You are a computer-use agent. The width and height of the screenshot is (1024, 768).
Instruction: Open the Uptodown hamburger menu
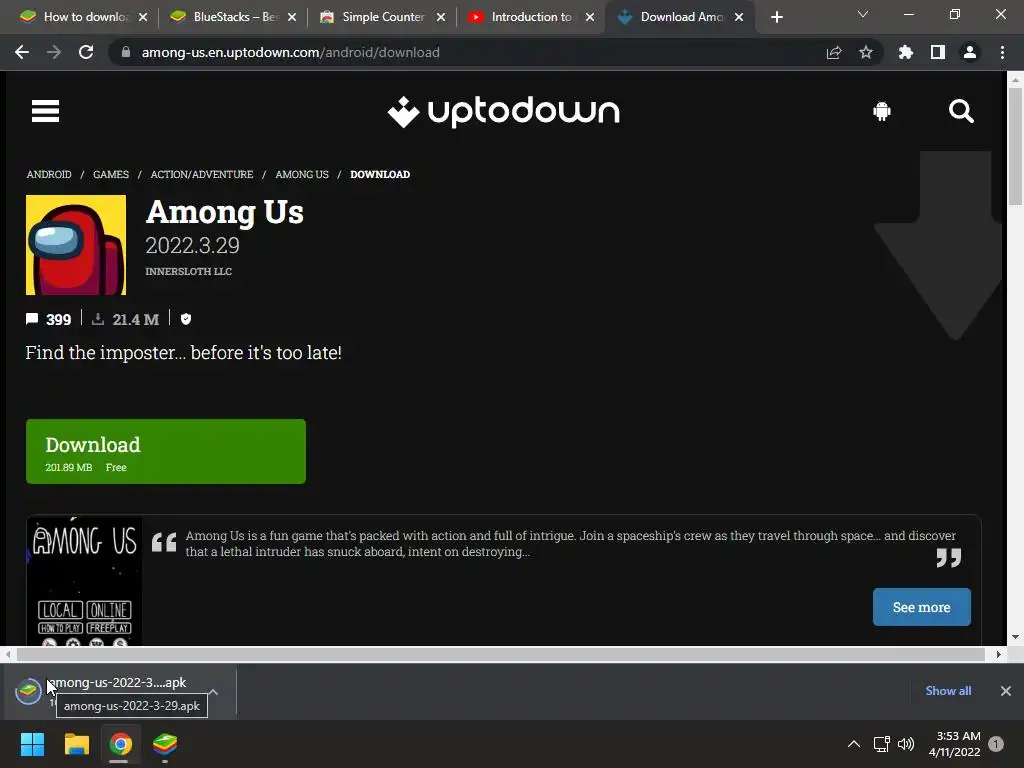[45, 111]
